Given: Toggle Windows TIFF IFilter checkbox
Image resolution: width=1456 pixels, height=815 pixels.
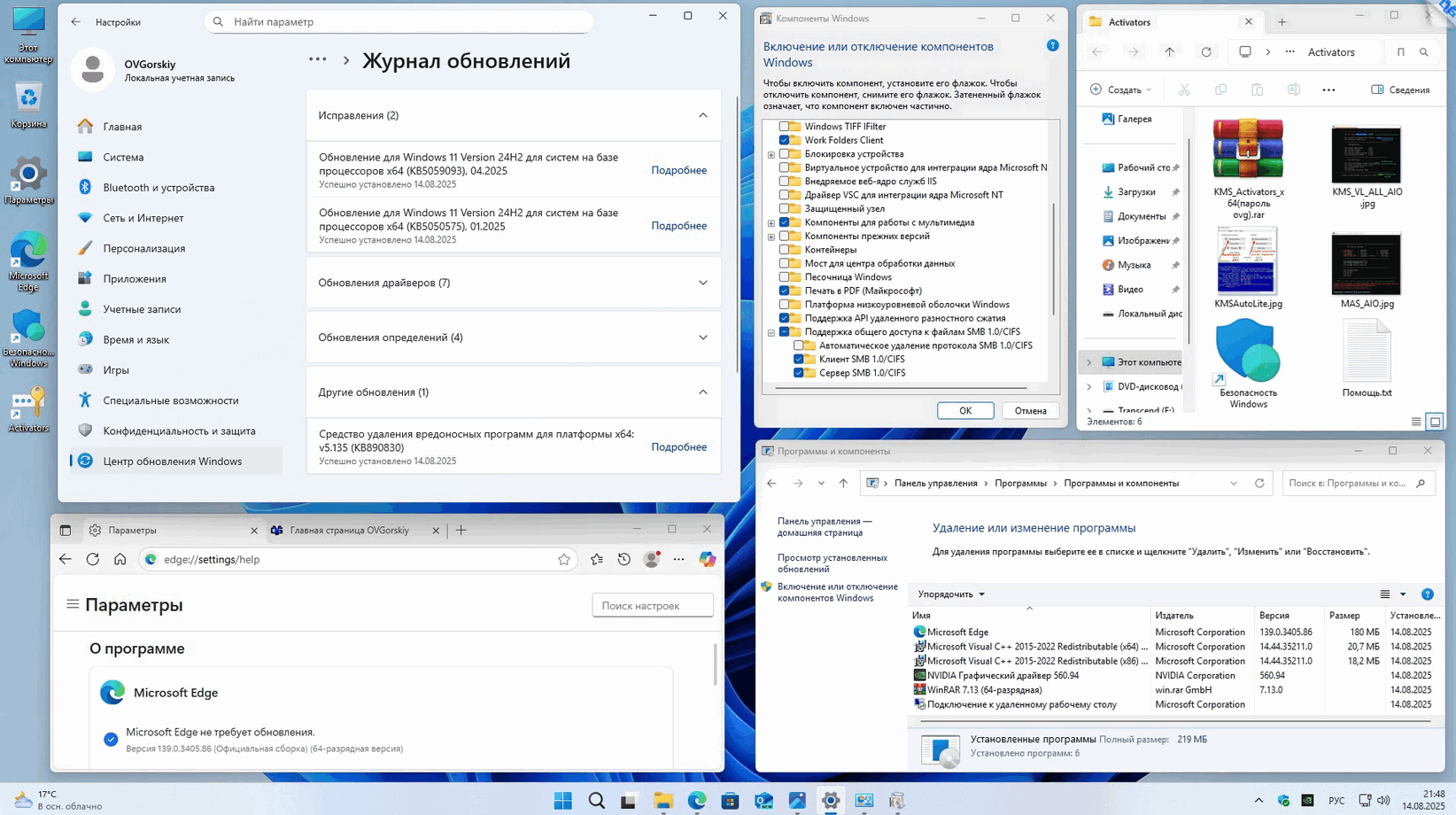Looking at the screenshot, I should tap(784, 127).
